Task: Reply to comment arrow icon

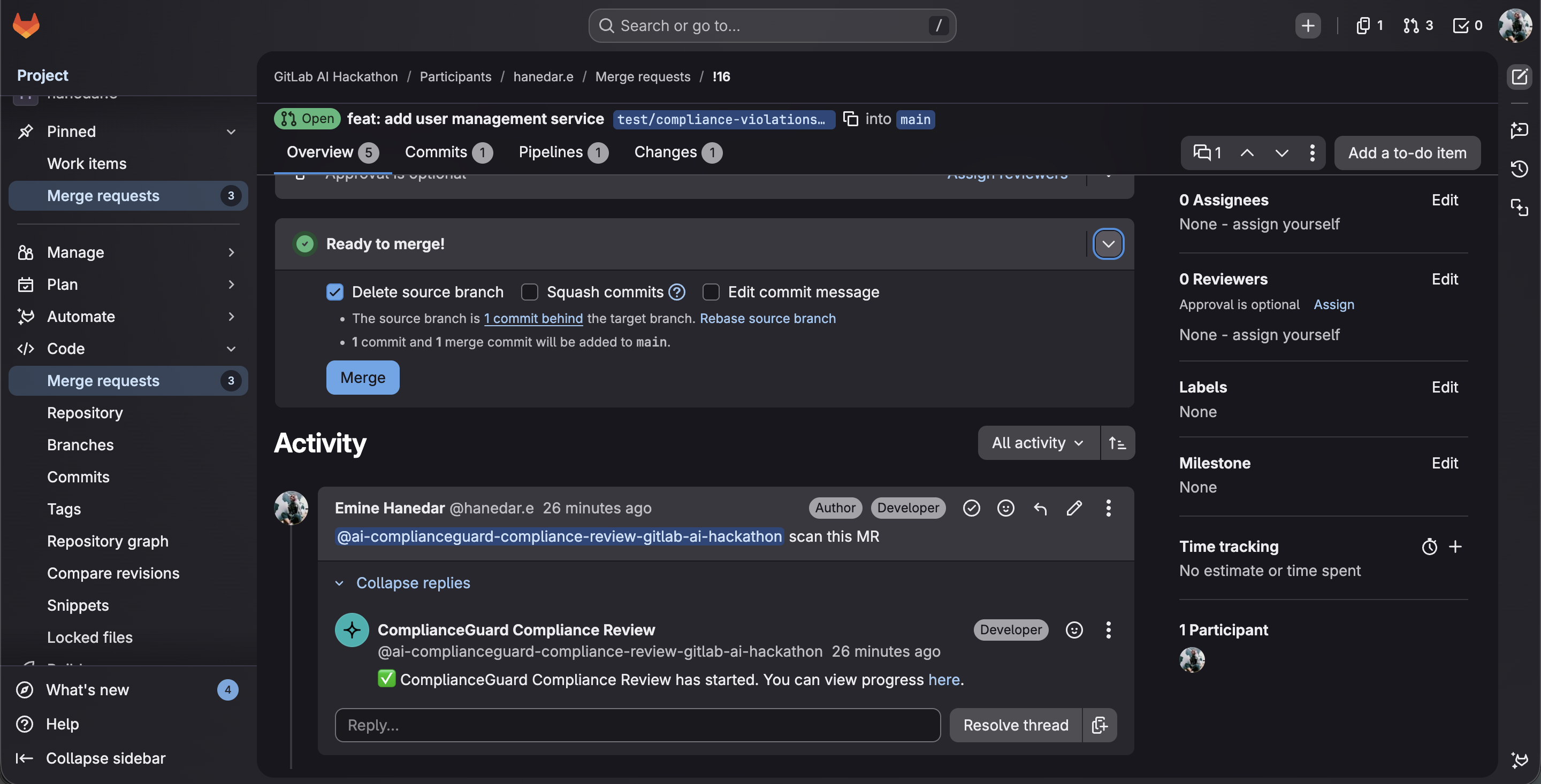Action: pyautogui.click(x=1040, y=508)
